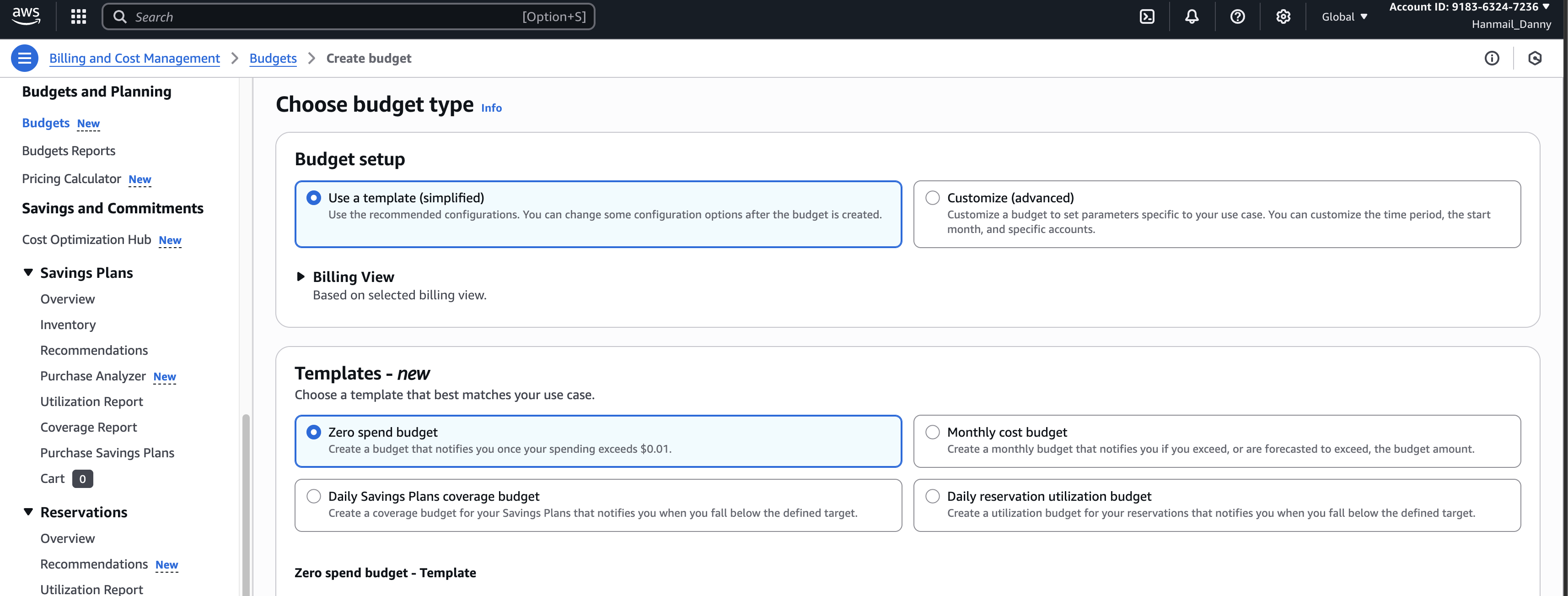This screenshot has width=1568, height=596.
Task: Open Budgets Reports in sidebar
Action: tap(68, 151)
